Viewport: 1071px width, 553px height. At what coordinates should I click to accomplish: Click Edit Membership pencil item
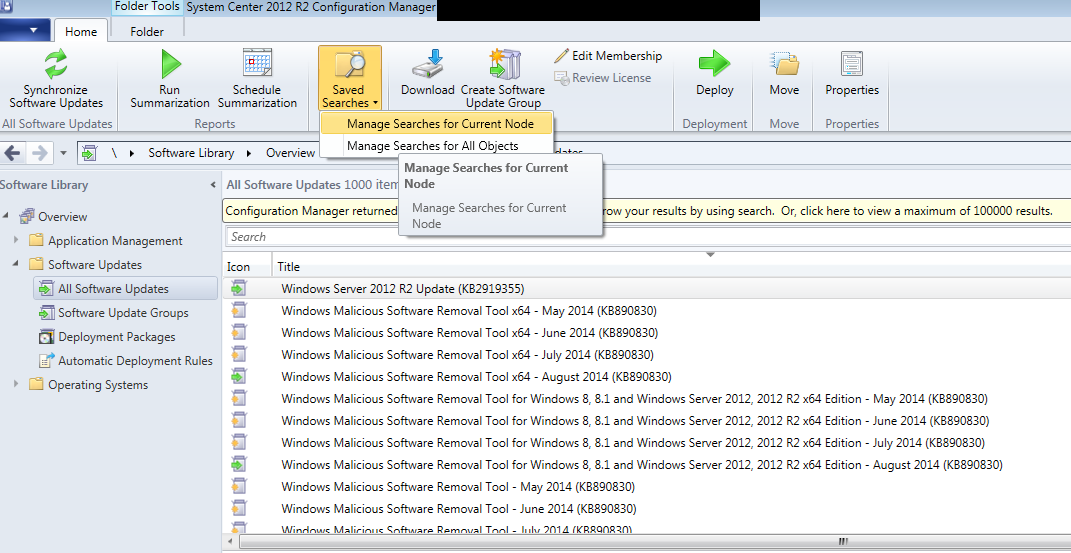coord(608,56)
